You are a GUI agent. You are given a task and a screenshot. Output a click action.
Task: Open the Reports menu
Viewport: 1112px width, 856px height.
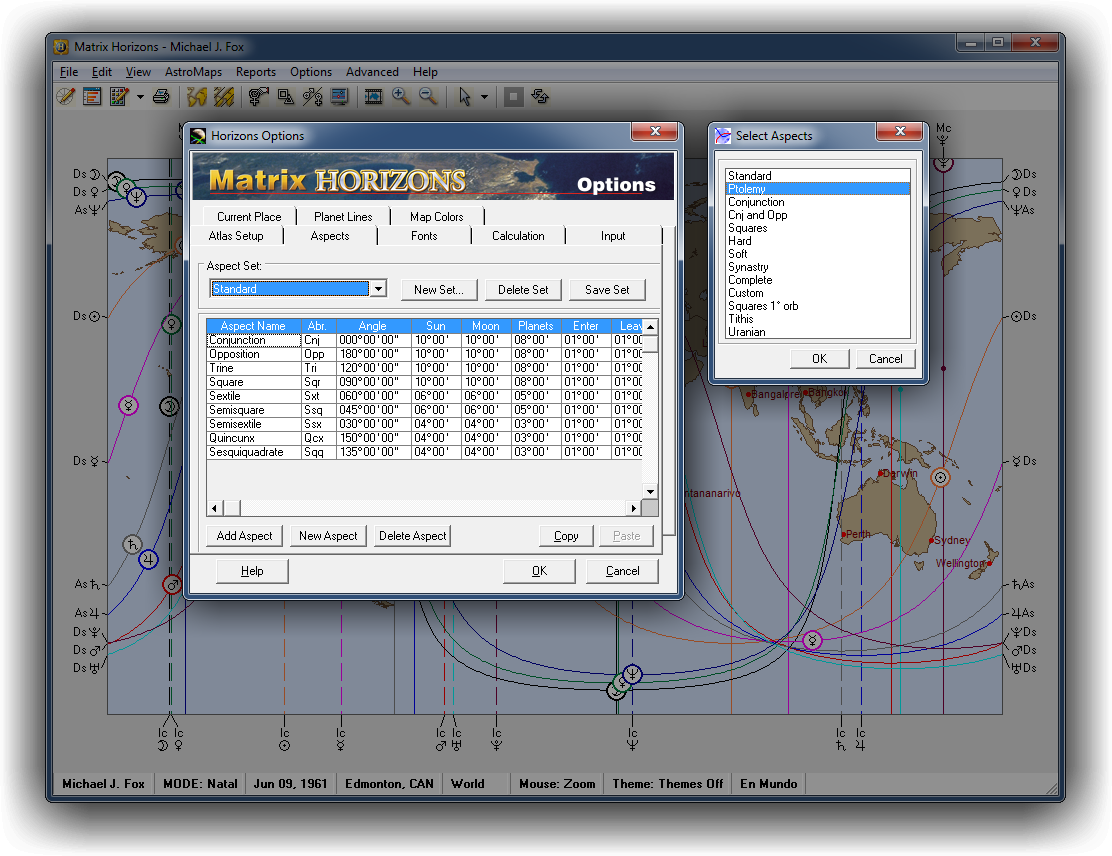coord(256,72)
